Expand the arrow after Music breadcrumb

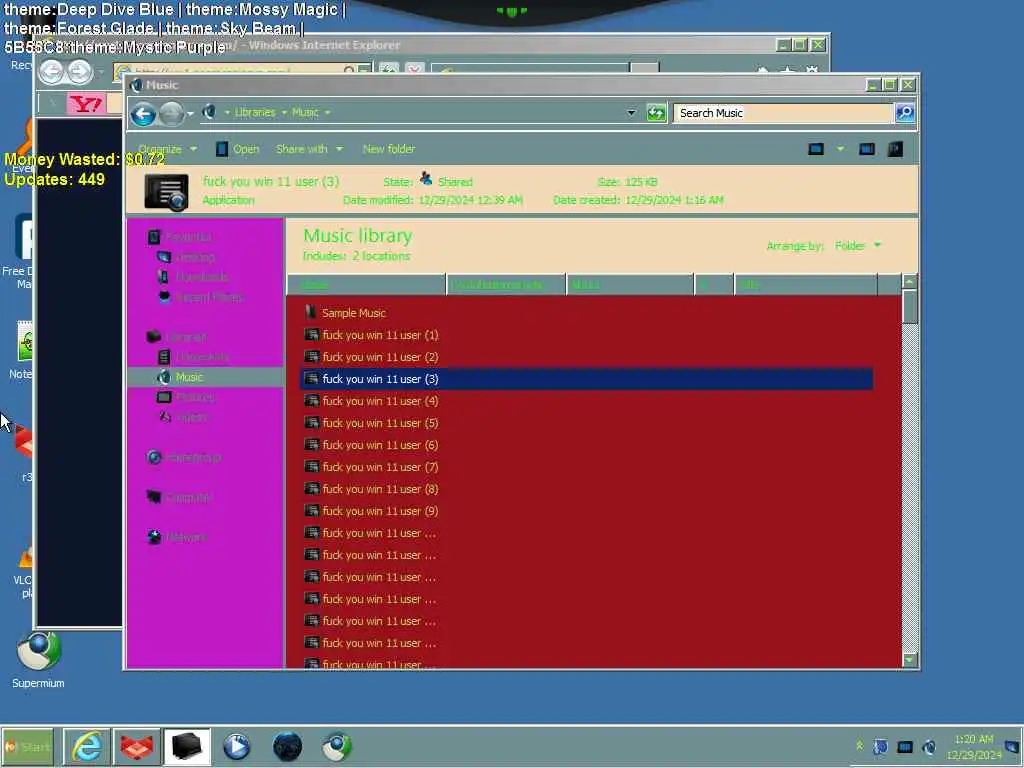point(327,112)
